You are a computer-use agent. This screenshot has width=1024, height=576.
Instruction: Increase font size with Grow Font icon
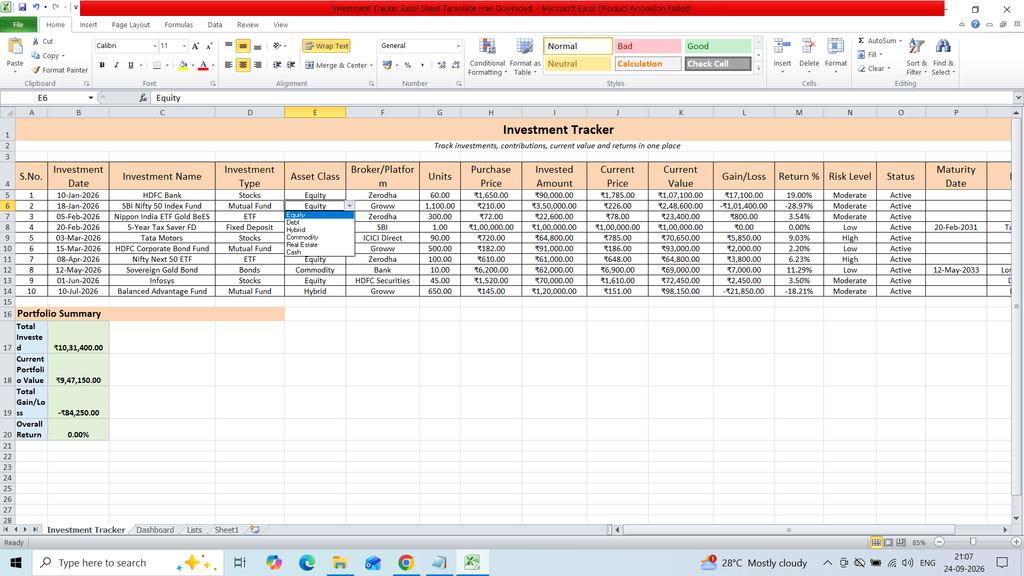[x=195, y=46]
